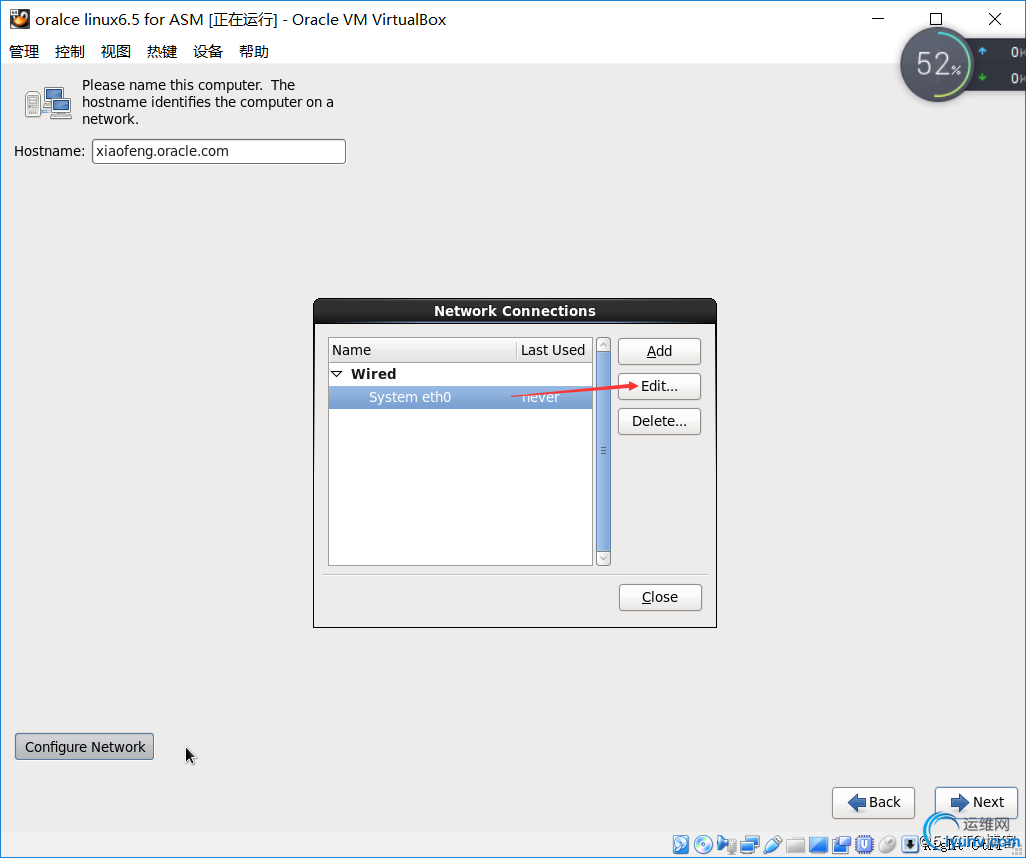Click Delete... in Network Connections
Screen dimensions: 1026x858
(x=659, y=421)
